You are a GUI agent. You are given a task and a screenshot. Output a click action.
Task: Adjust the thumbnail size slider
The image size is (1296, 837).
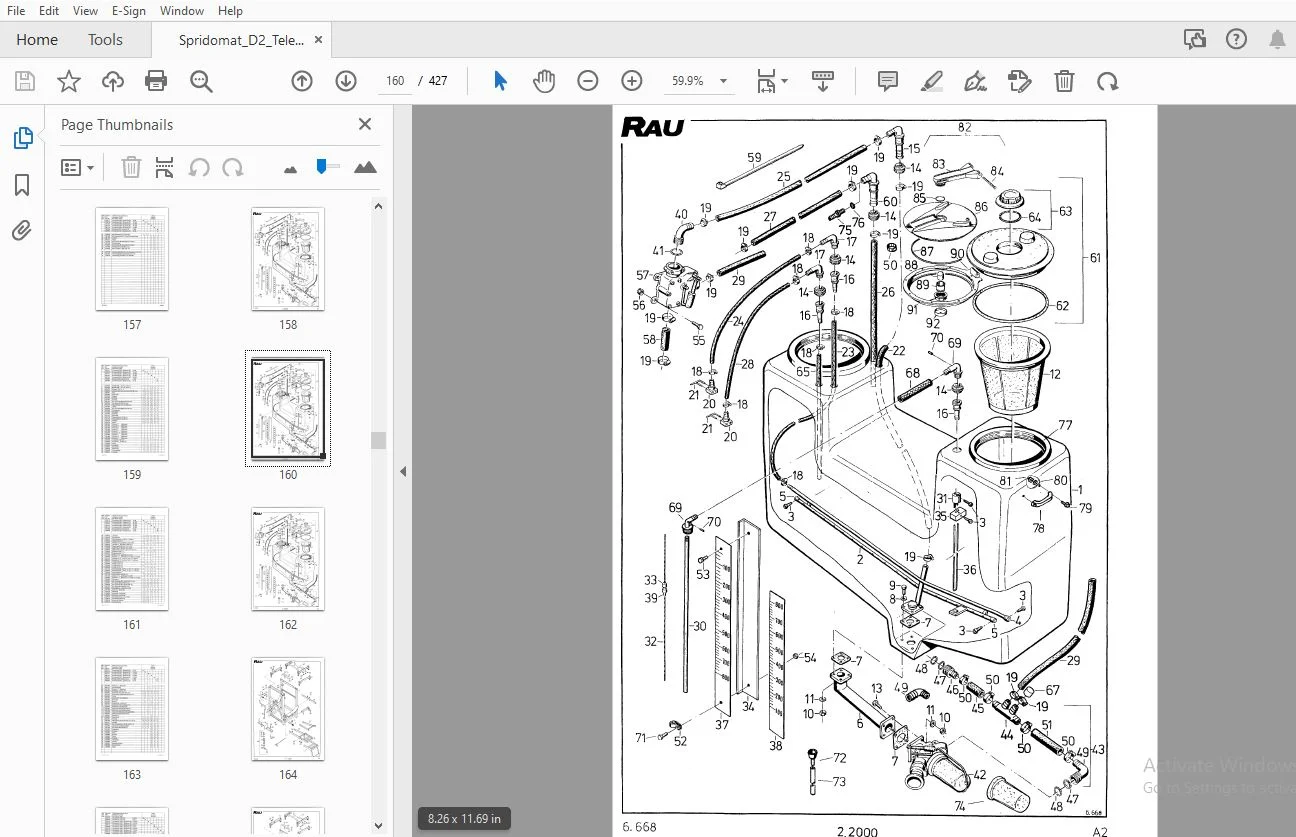322,165
